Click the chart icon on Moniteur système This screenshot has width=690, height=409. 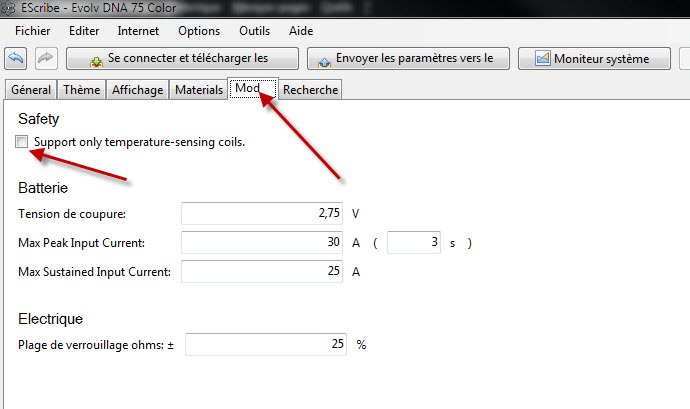click(543, 58)
